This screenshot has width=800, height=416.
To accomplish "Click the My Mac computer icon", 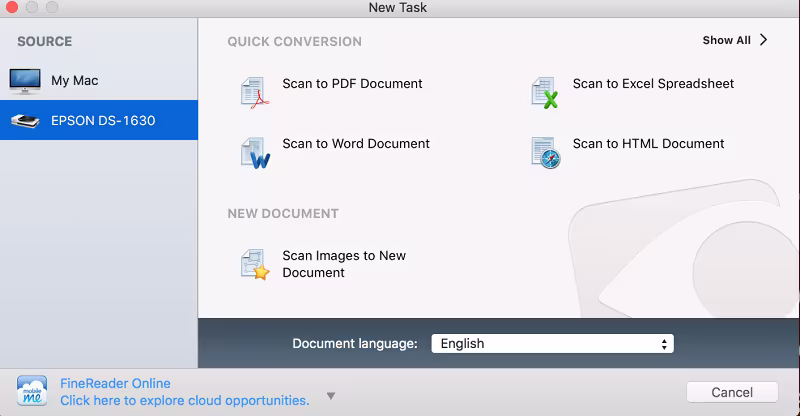I will click(x=24, y=81).
